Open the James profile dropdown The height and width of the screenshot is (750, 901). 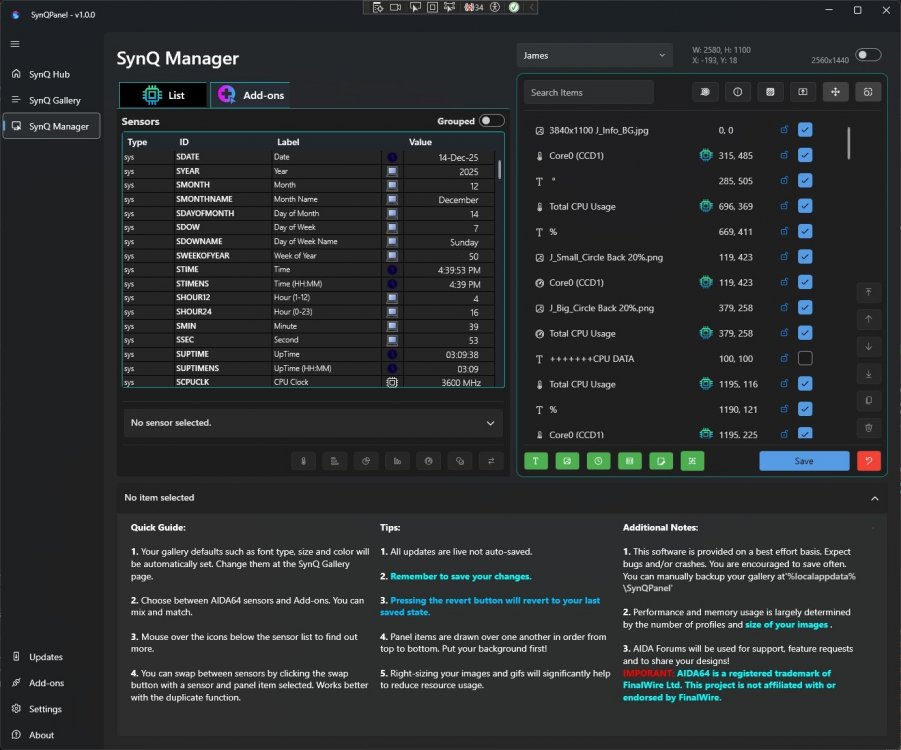594,56
